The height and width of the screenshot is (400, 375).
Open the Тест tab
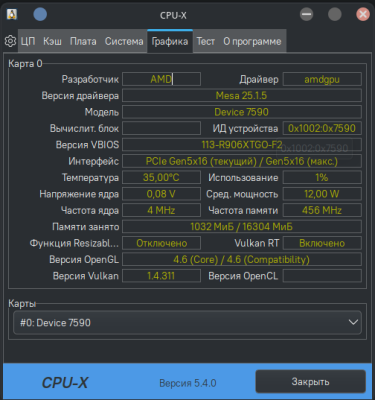[206, 41]
